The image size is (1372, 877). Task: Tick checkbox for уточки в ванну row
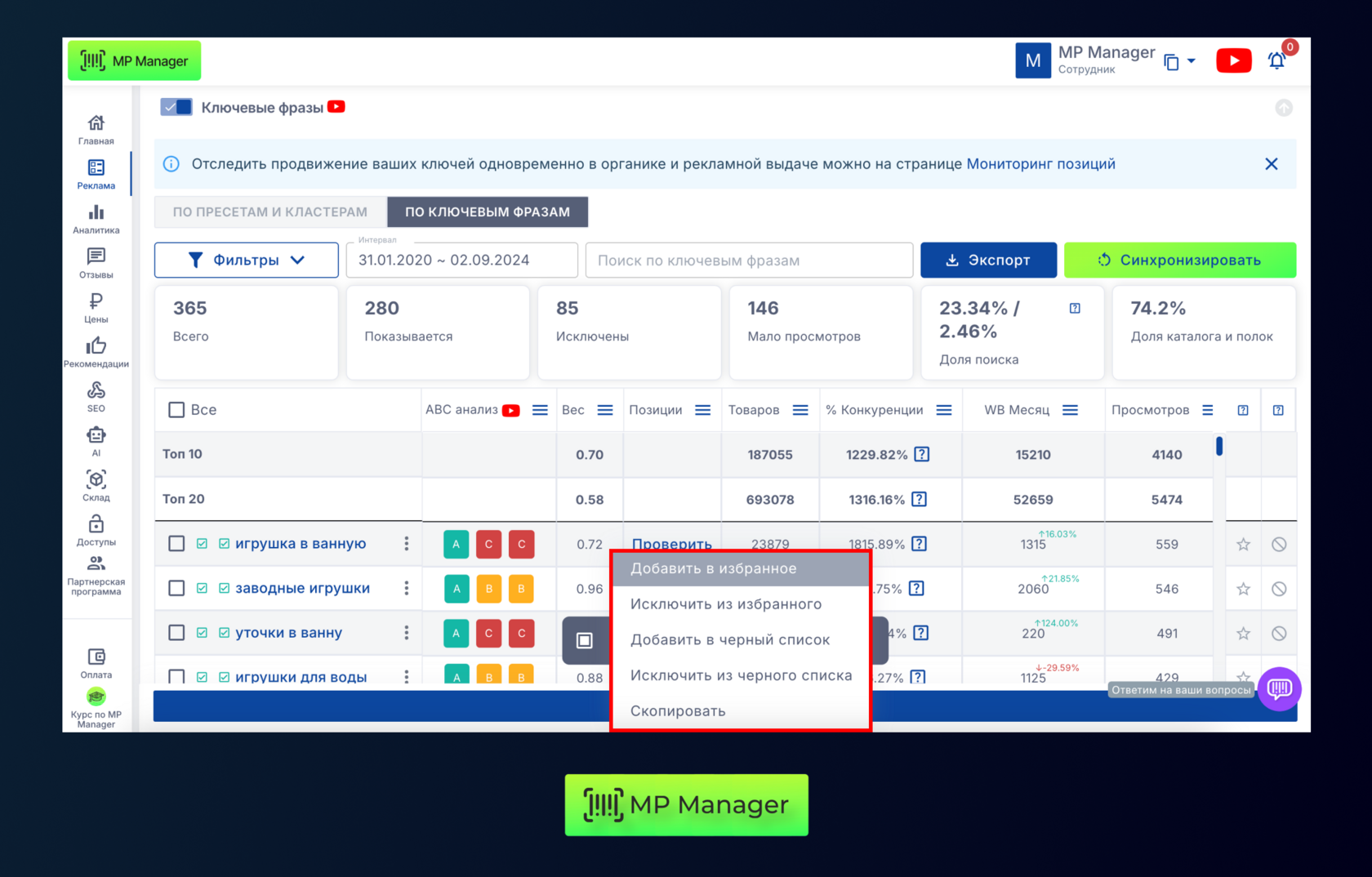pyautogui.click(x=176, y=633)
